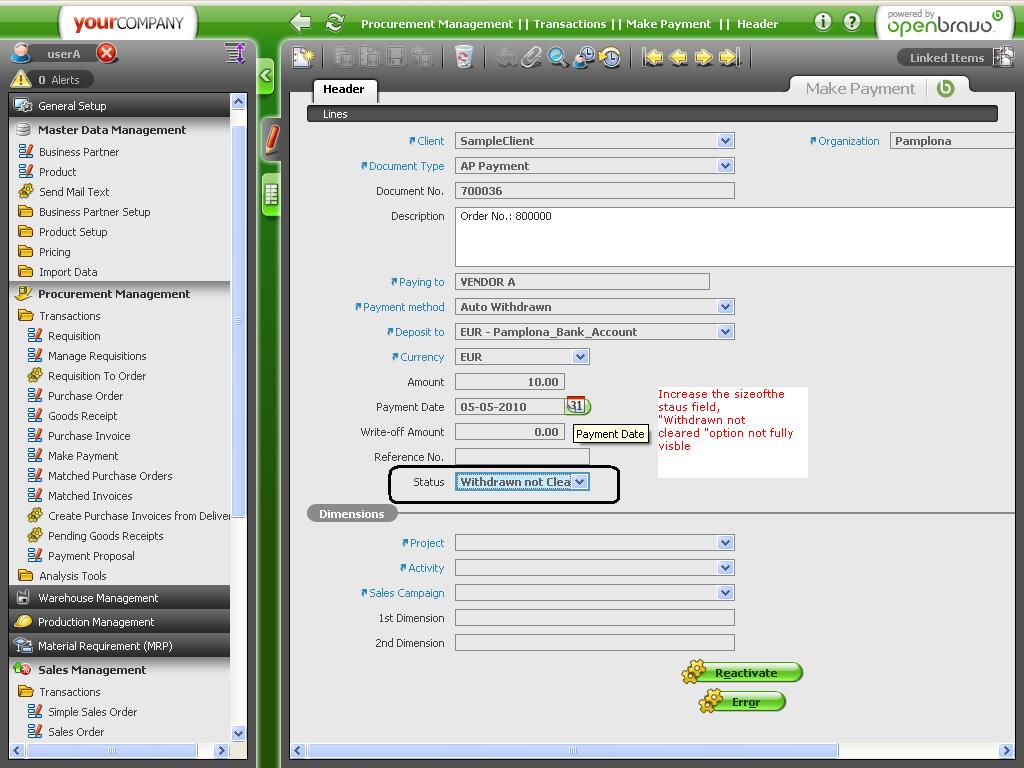Image resolution: width=1024 pixels, height=768 pixels.
Task: Log out using red X icon
Action: point(106,53)
